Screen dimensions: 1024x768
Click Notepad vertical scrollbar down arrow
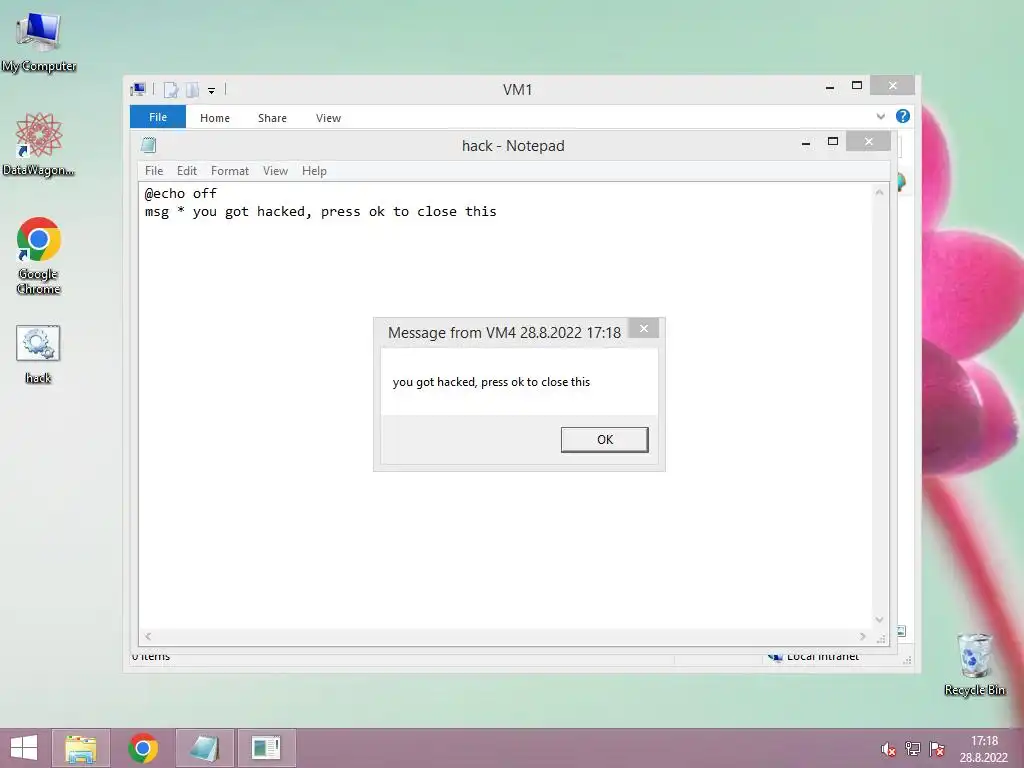880,620
